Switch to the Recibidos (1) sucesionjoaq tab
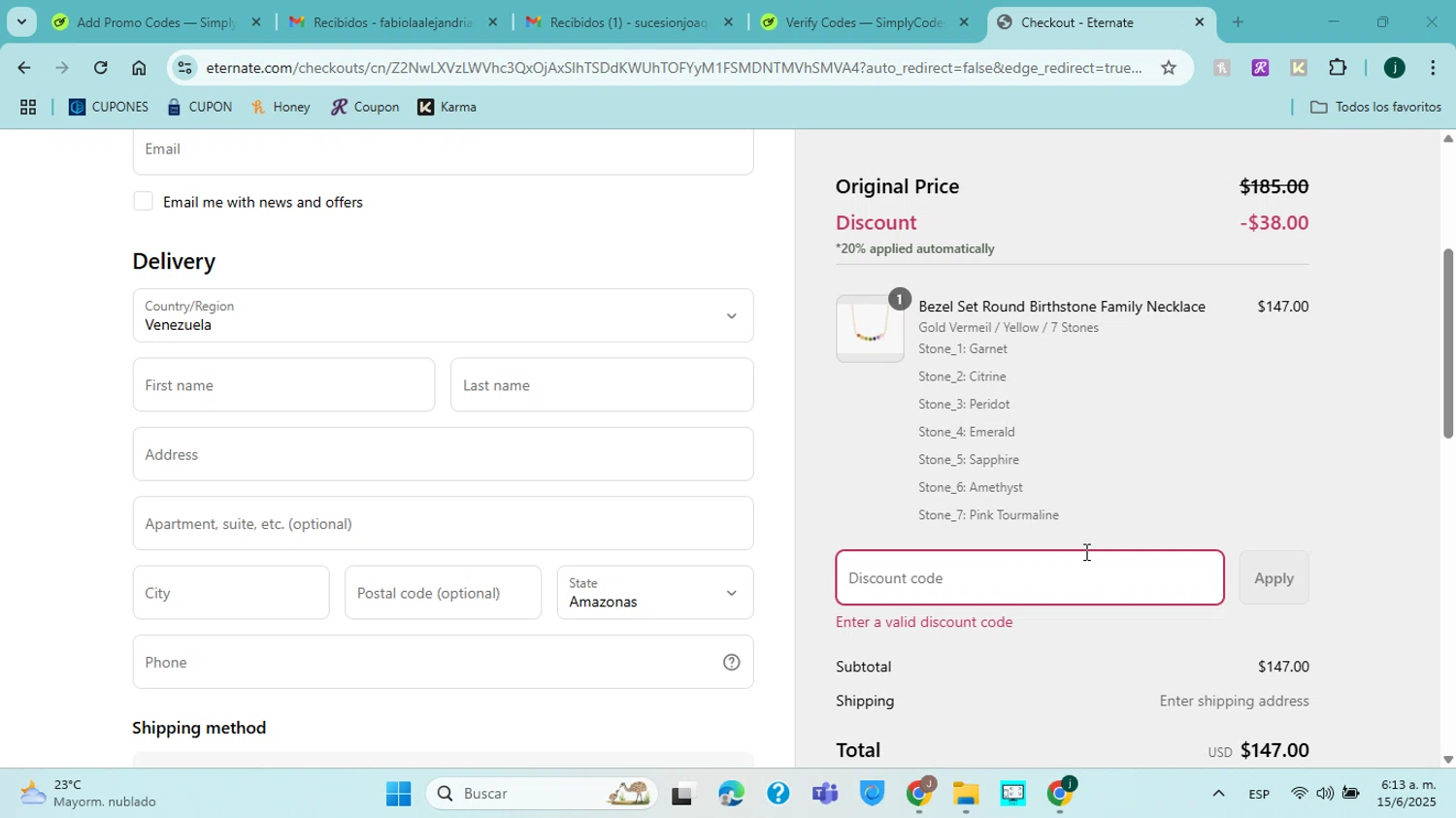The width and height of the screenshot is (1456, 818). pos(630,22)
